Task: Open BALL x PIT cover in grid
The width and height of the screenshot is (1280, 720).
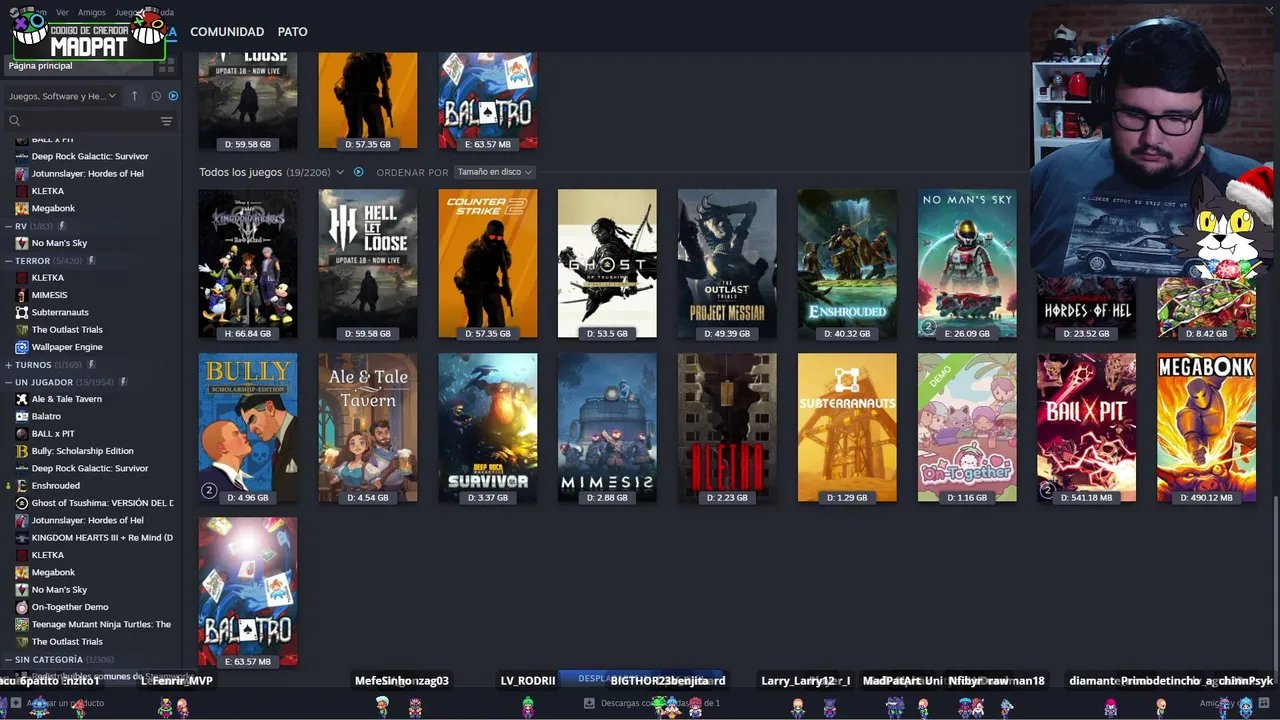Action: pyautogui.click(x=1086, y=428)
